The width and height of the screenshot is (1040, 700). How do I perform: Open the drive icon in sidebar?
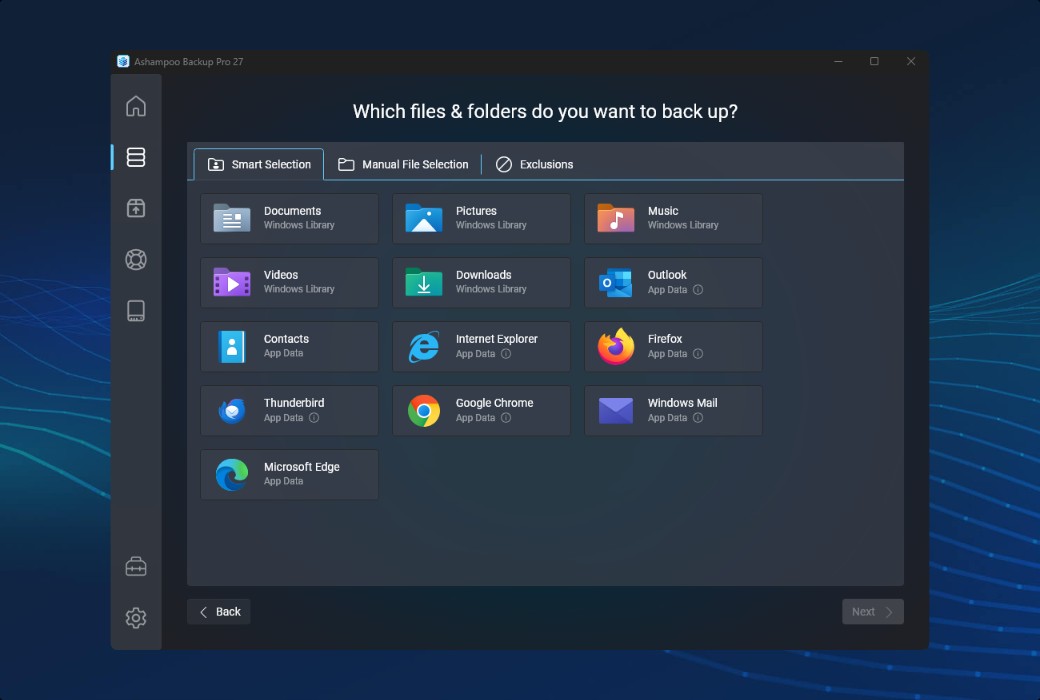(x=136, y=311)
